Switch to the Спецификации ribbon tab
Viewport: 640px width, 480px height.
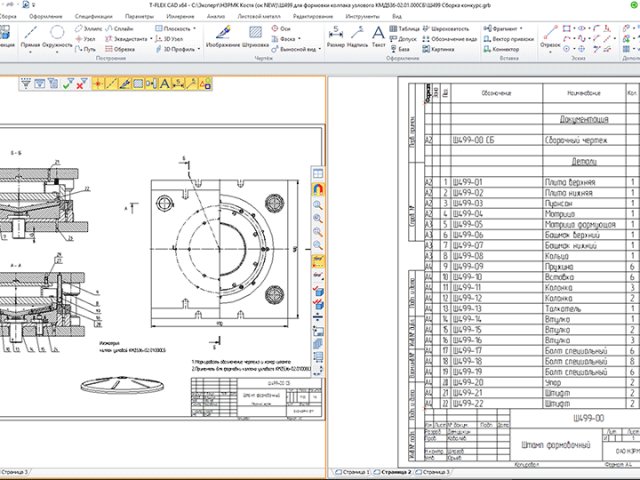click(93, 16)
